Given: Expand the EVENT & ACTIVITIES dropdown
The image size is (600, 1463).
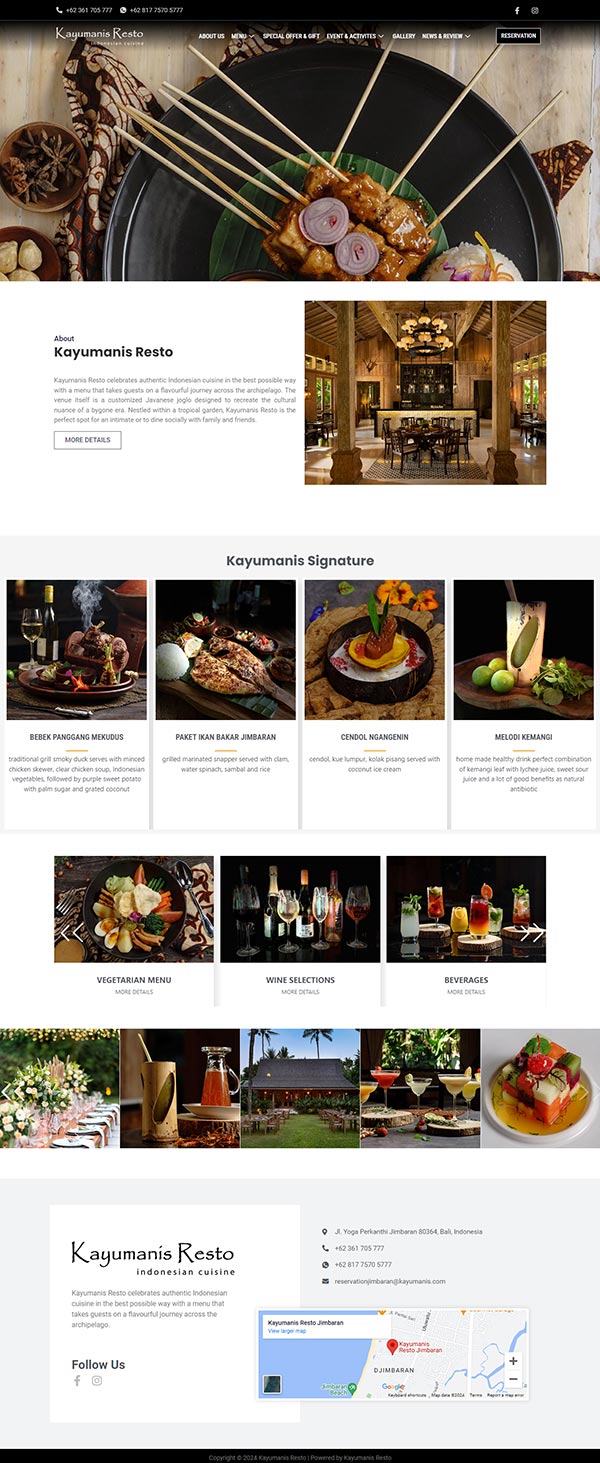Looking at the screenshot, I should pos(355,36).
